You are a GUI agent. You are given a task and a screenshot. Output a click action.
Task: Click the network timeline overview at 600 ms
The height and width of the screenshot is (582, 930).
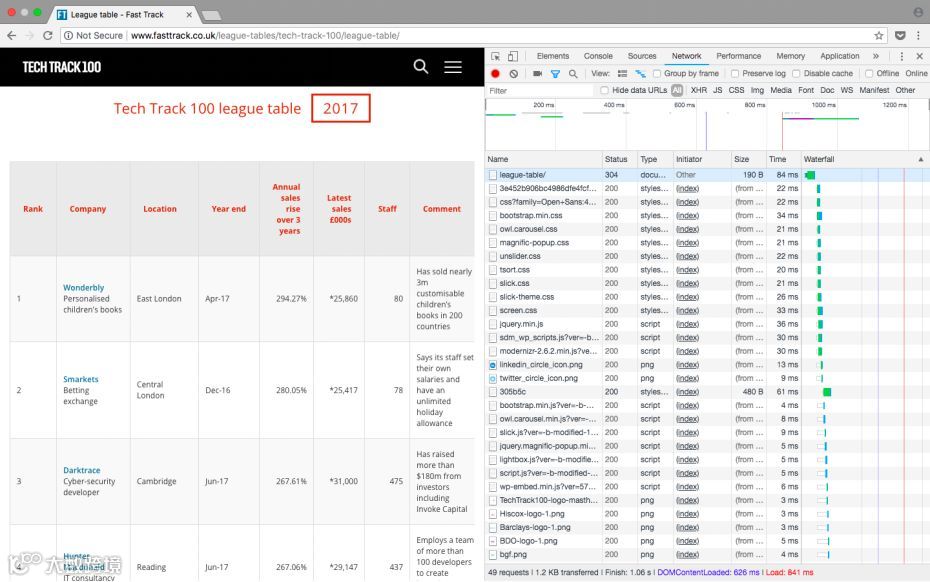(684, 106)
